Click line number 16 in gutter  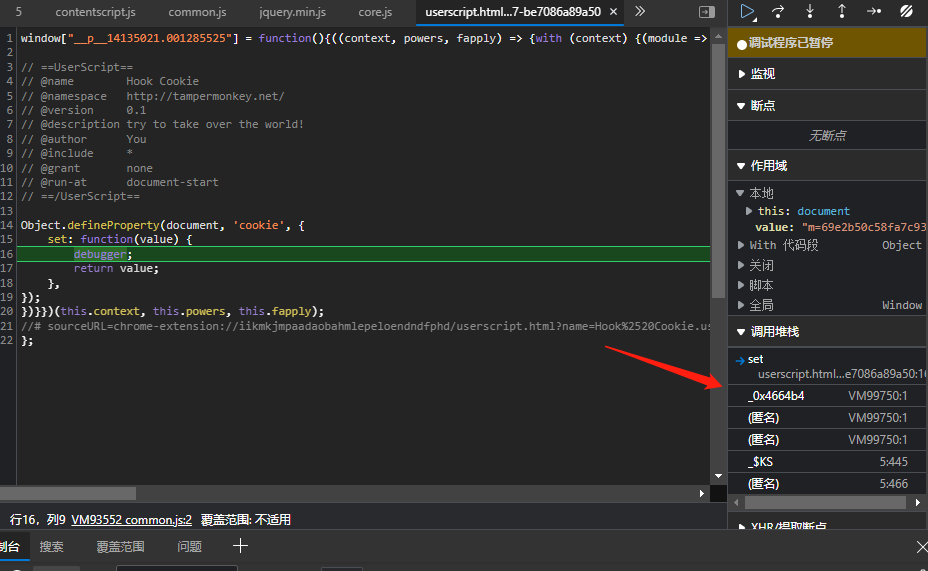point(7,254)
